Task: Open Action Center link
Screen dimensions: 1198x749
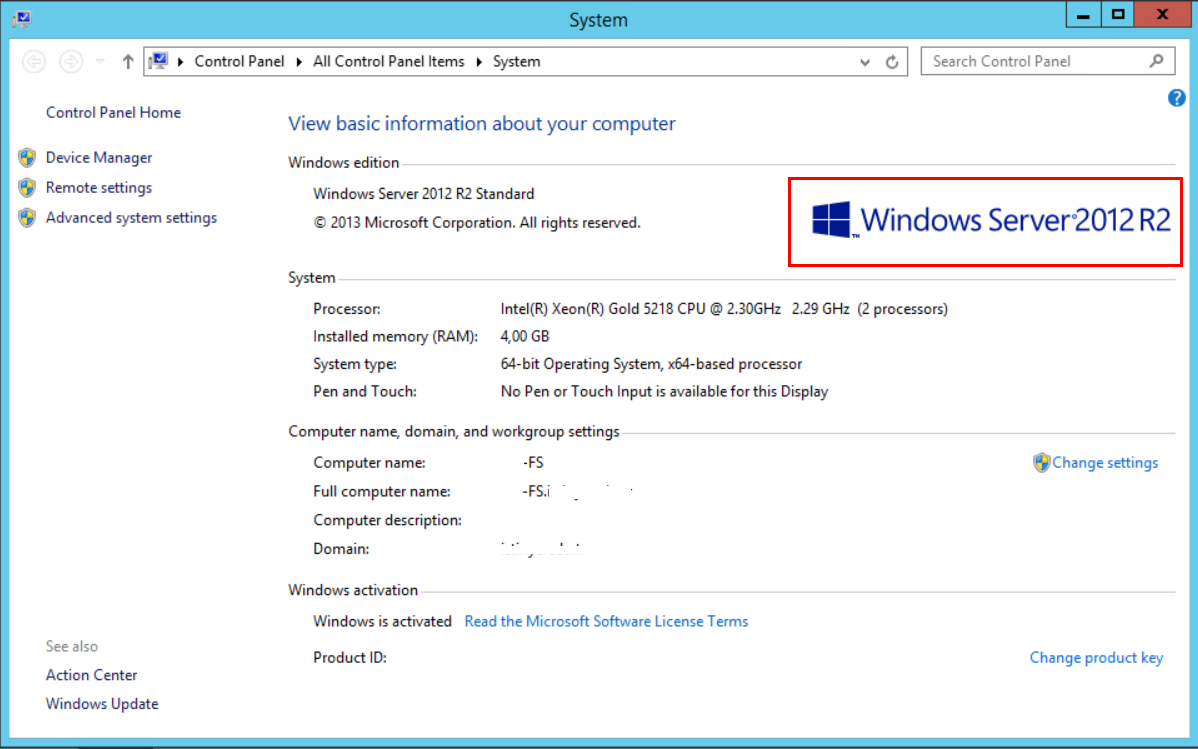Action: coord(92,675)
